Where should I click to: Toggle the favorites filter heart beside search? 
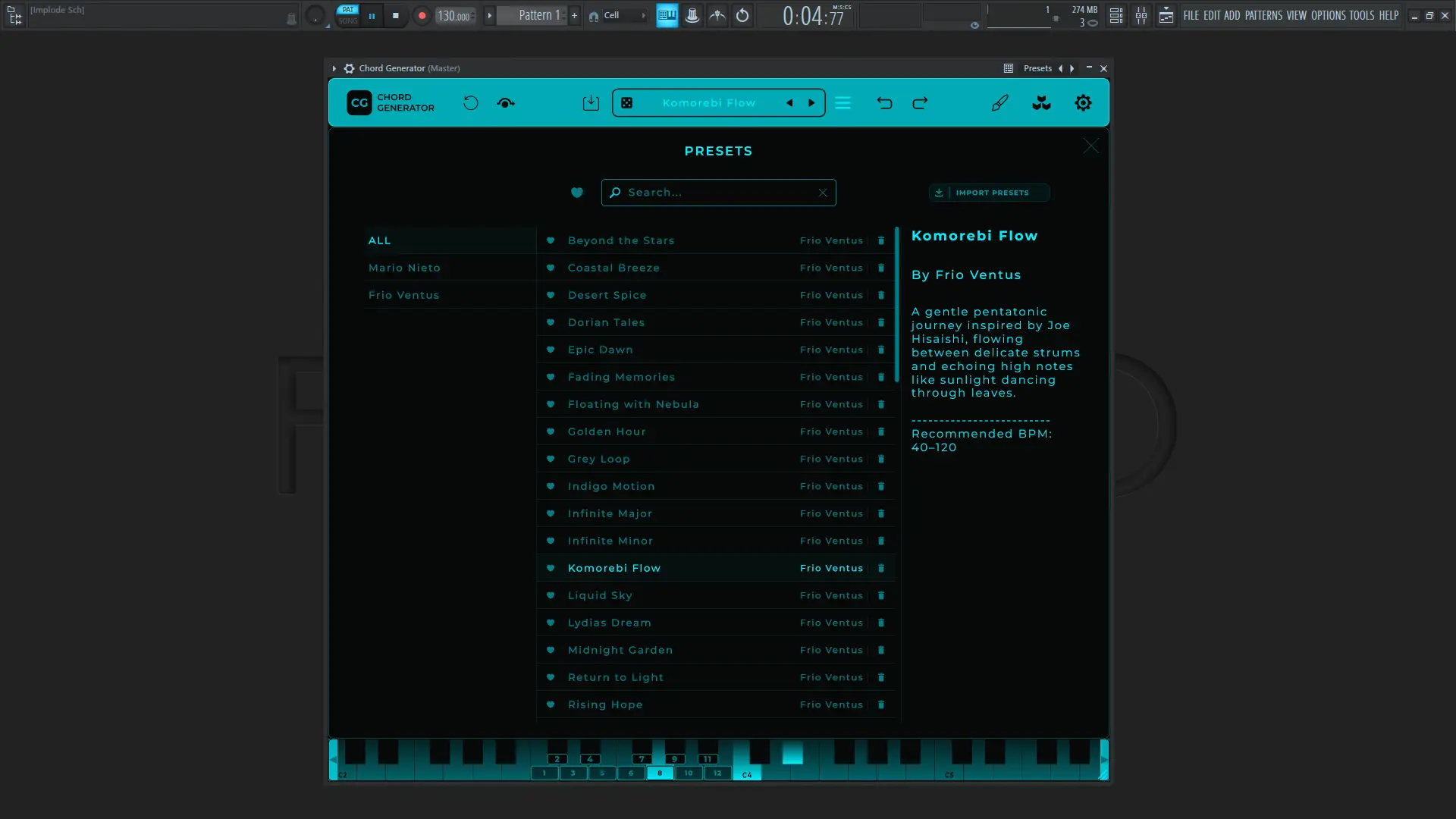(x=577, y=193)
